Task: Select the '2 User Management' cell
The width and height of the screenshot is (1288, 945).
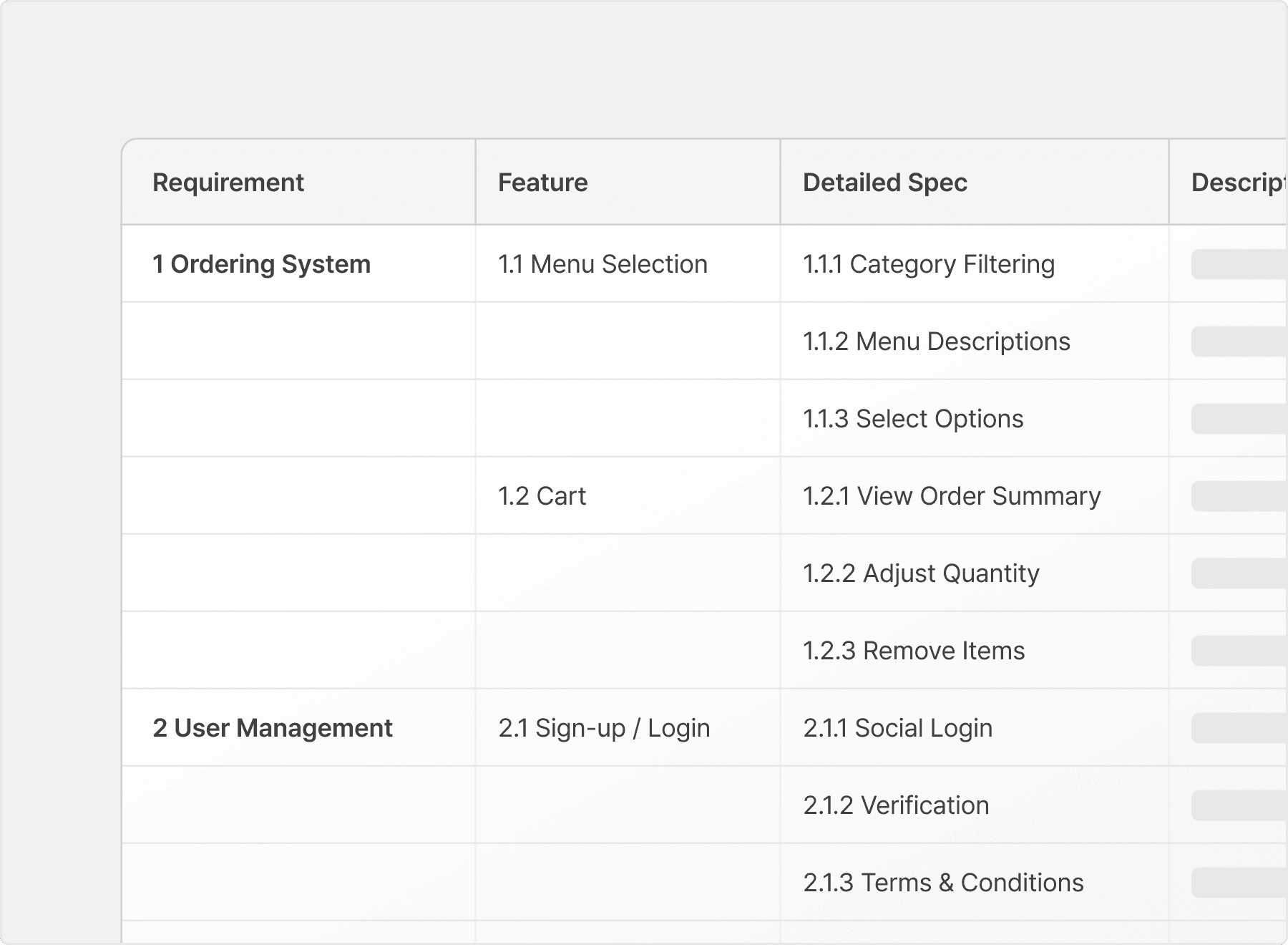Action: pos(298,728)
